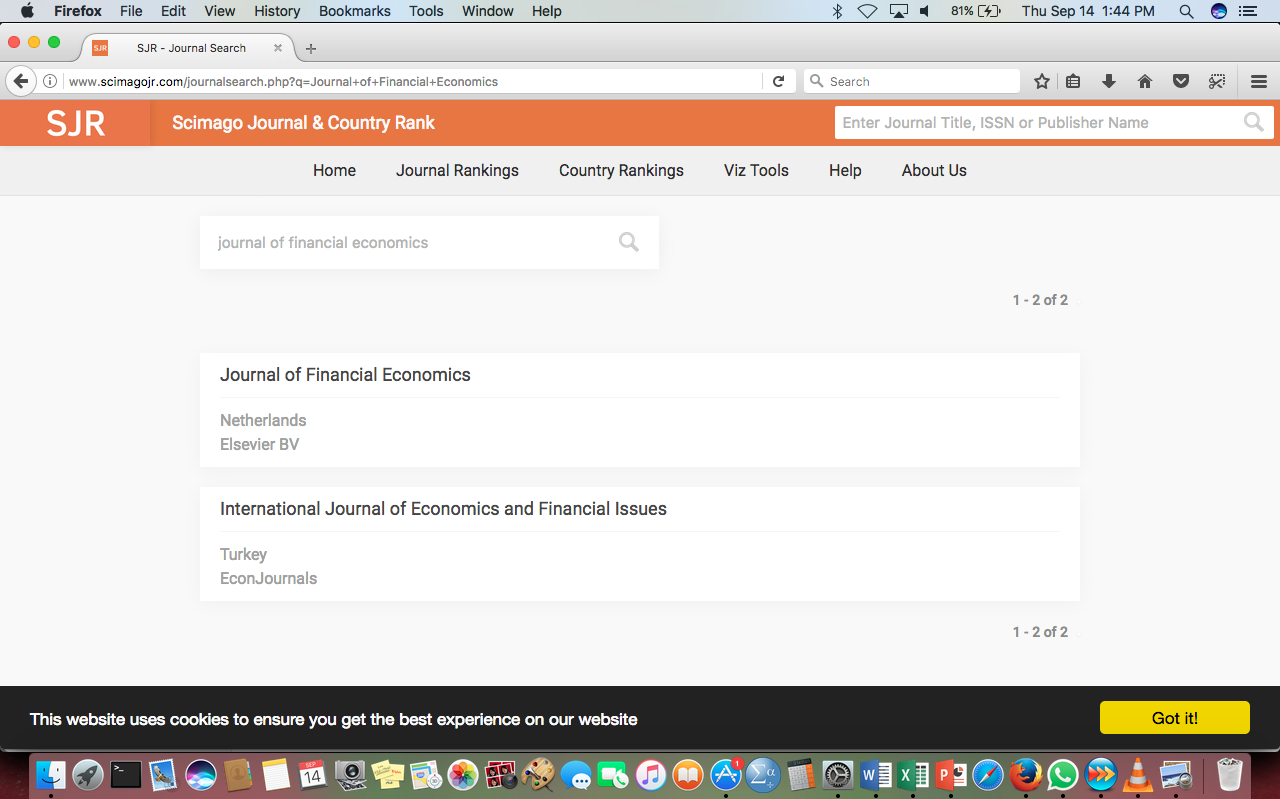Show bookmarks list icon in Firefox toolbar
1280x799 pixels.
(1073, 82)
